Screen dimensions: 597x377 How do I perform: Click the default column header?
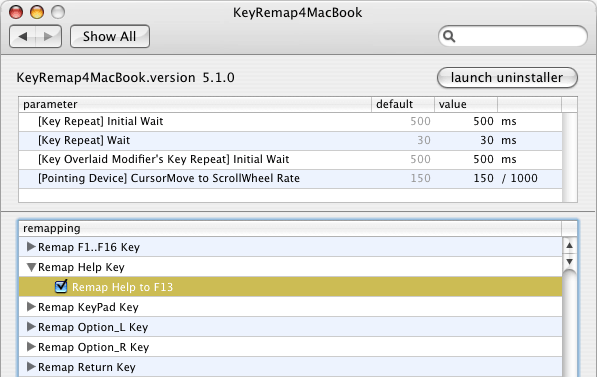click(403, 104)
